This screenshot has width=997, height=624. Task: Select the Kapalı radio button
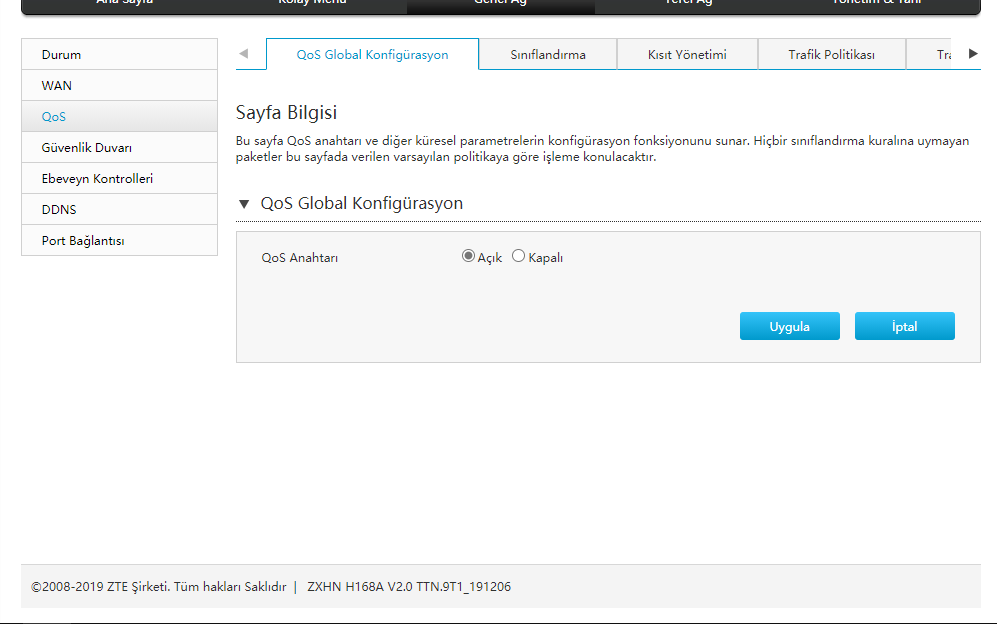pyautogui.click(x=519, y=256)
